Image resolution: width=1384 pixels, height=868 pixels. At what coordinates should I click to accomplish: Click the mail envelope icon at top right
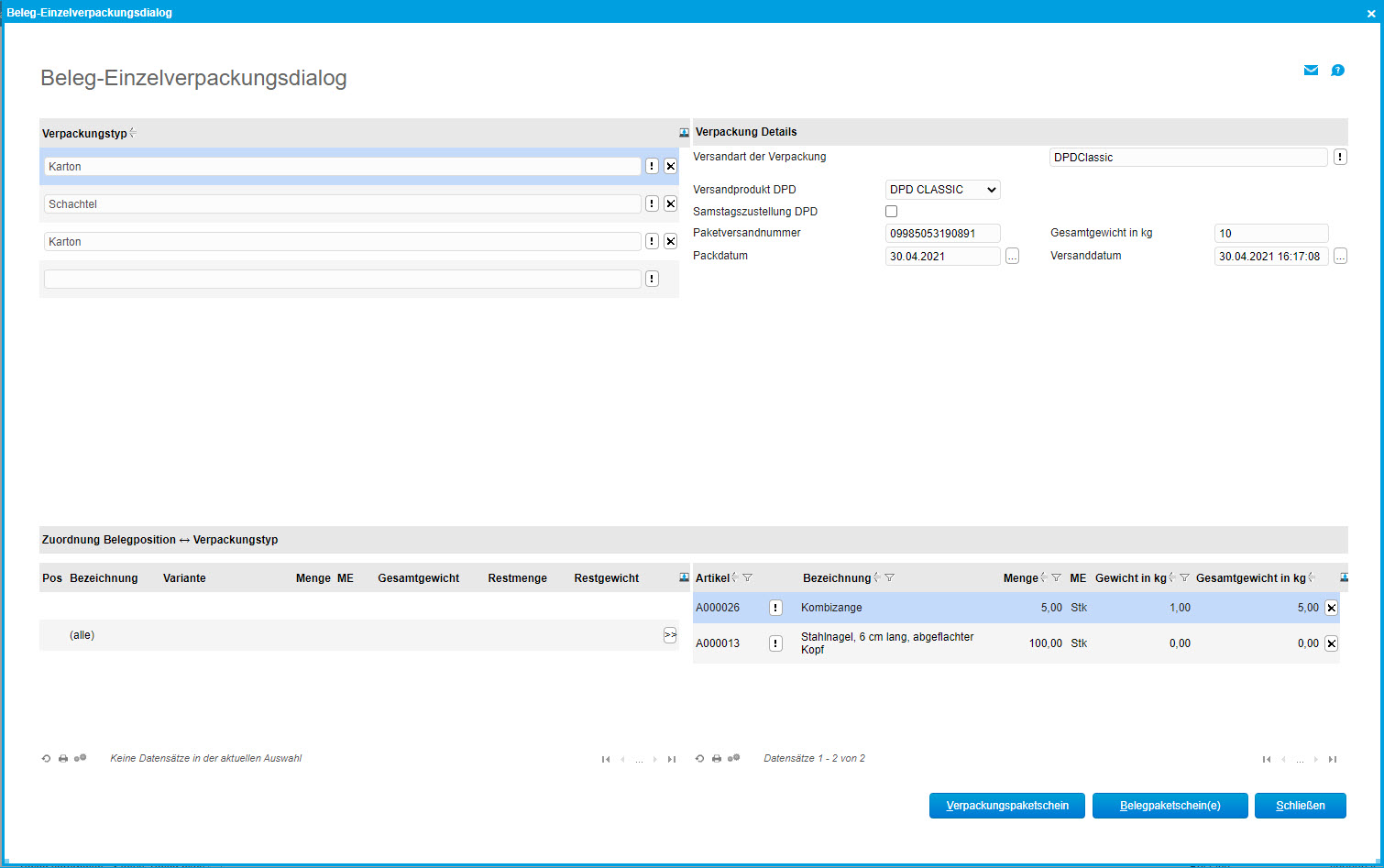[x=1311, y=71]
